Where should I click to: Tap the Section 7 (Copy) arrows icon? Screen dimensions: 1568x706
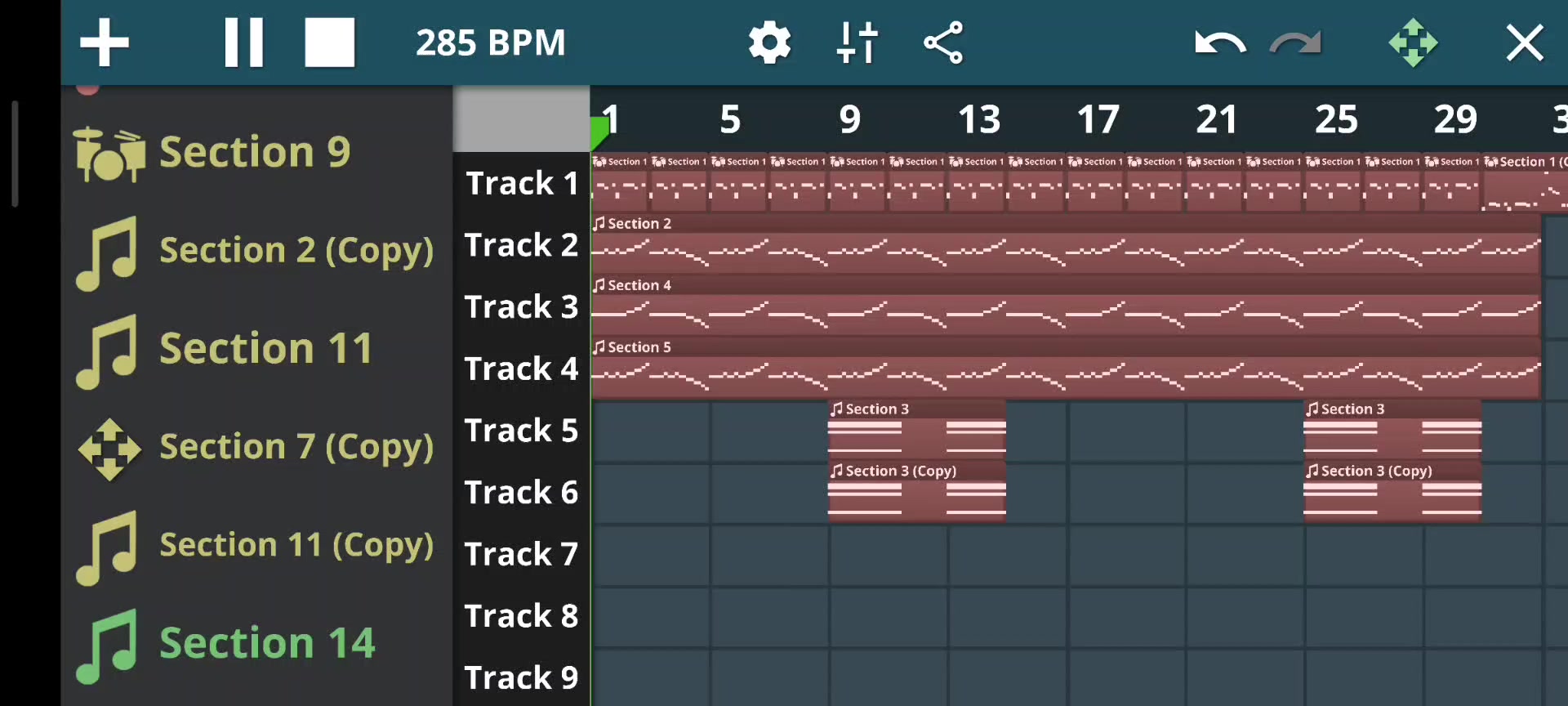tap(109, 449)
